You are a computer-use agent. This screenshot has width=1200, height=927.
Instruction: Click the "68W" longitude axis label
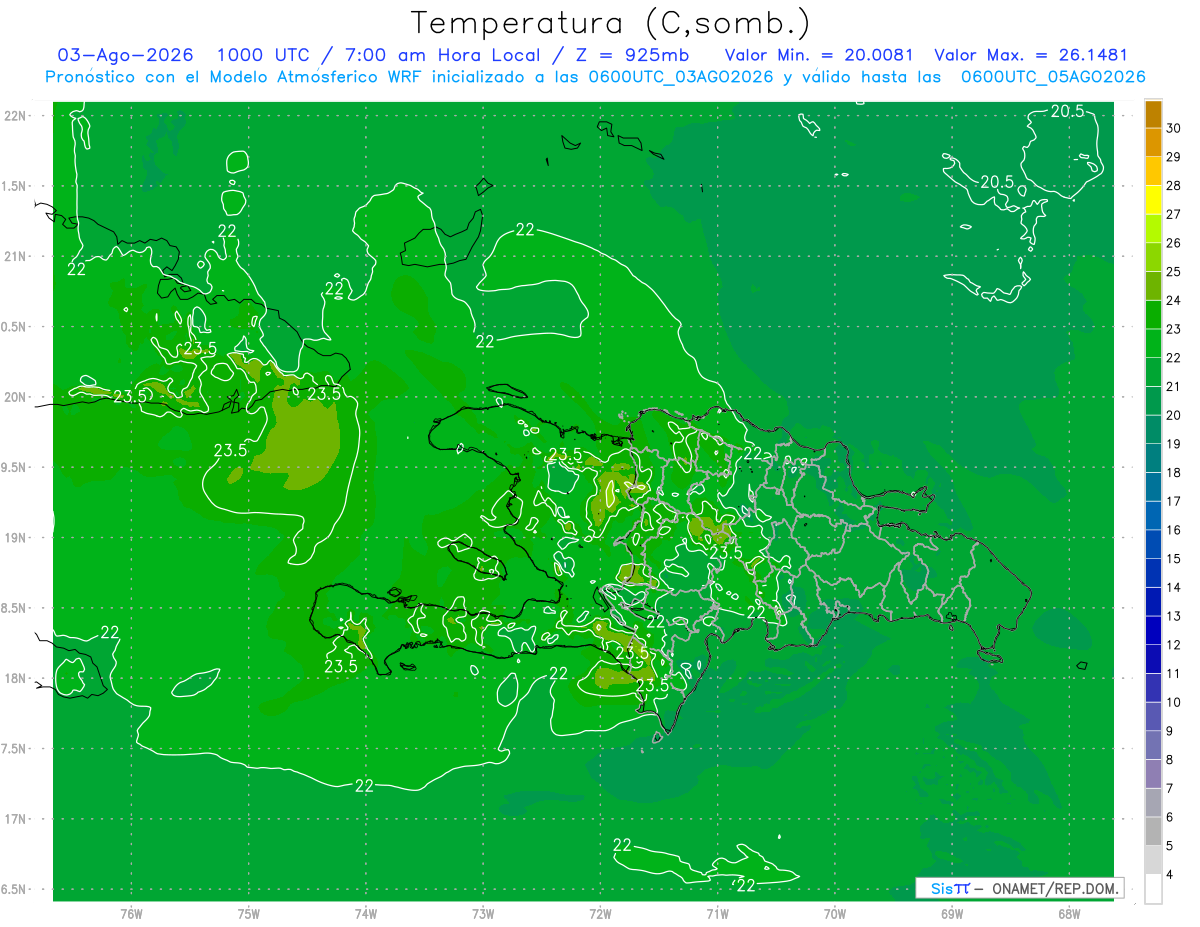[1069, 914]
